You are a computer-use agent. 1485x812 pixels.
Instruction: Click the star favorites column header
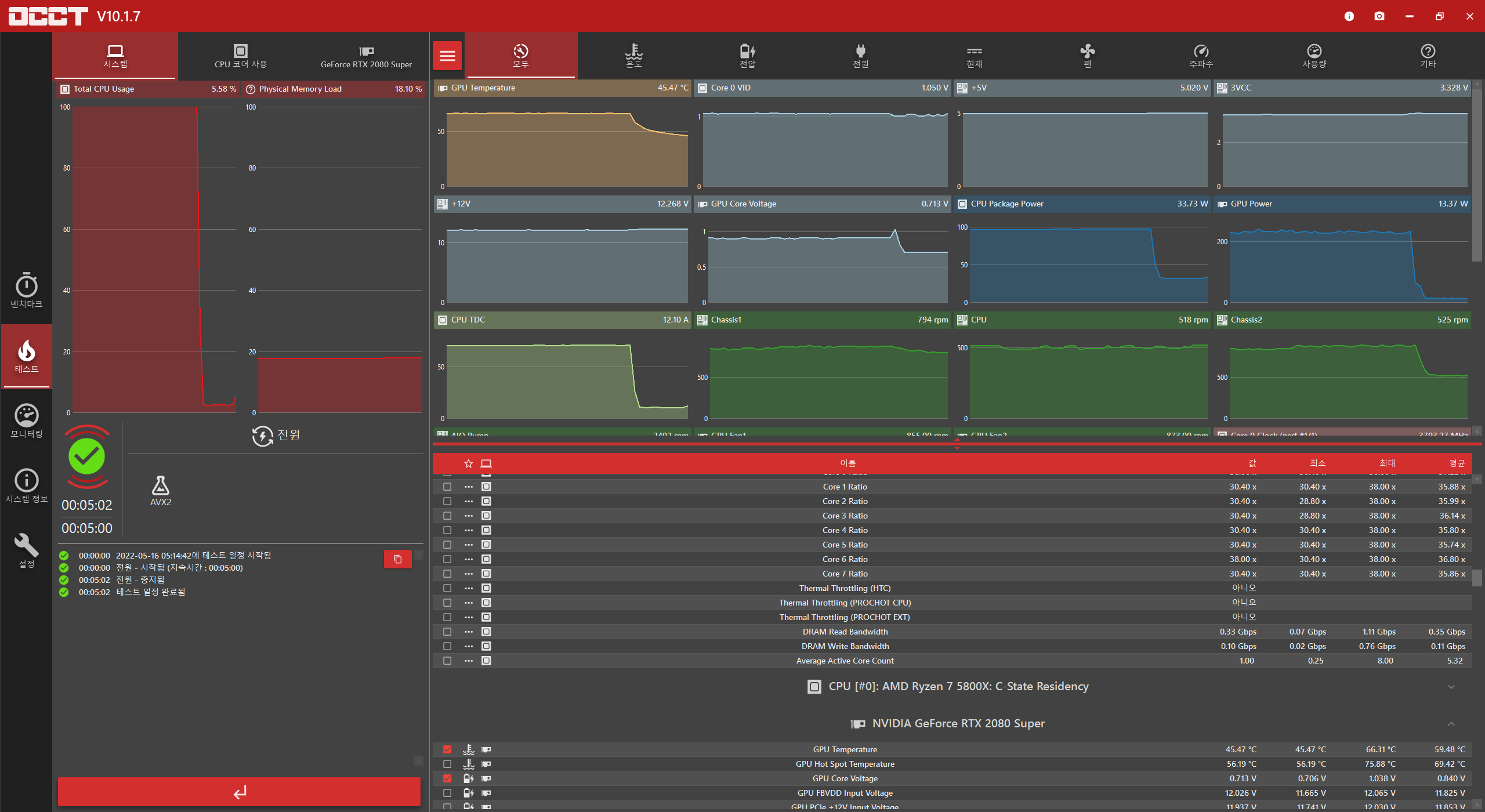point(469,463)
